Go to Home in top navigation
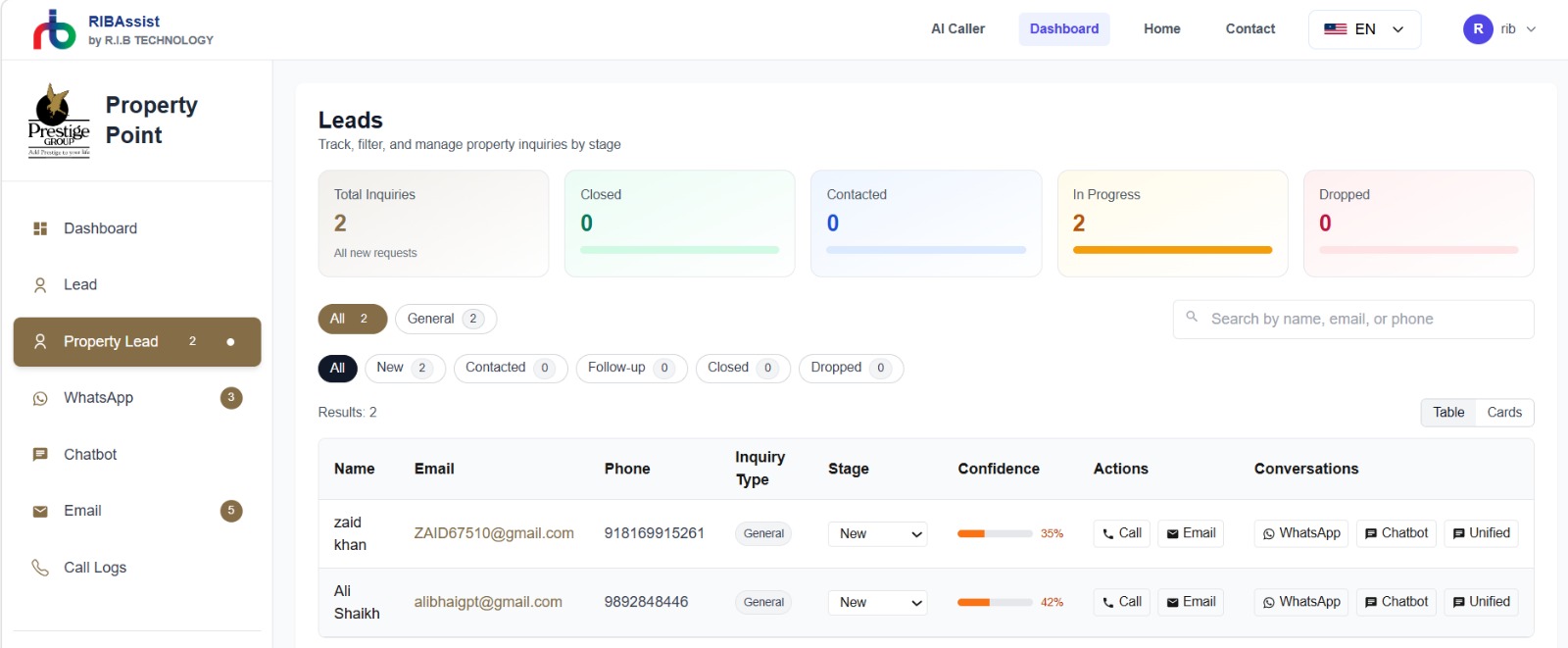The width and height of the screenshot is (1568, 648). click(1162, 29)
